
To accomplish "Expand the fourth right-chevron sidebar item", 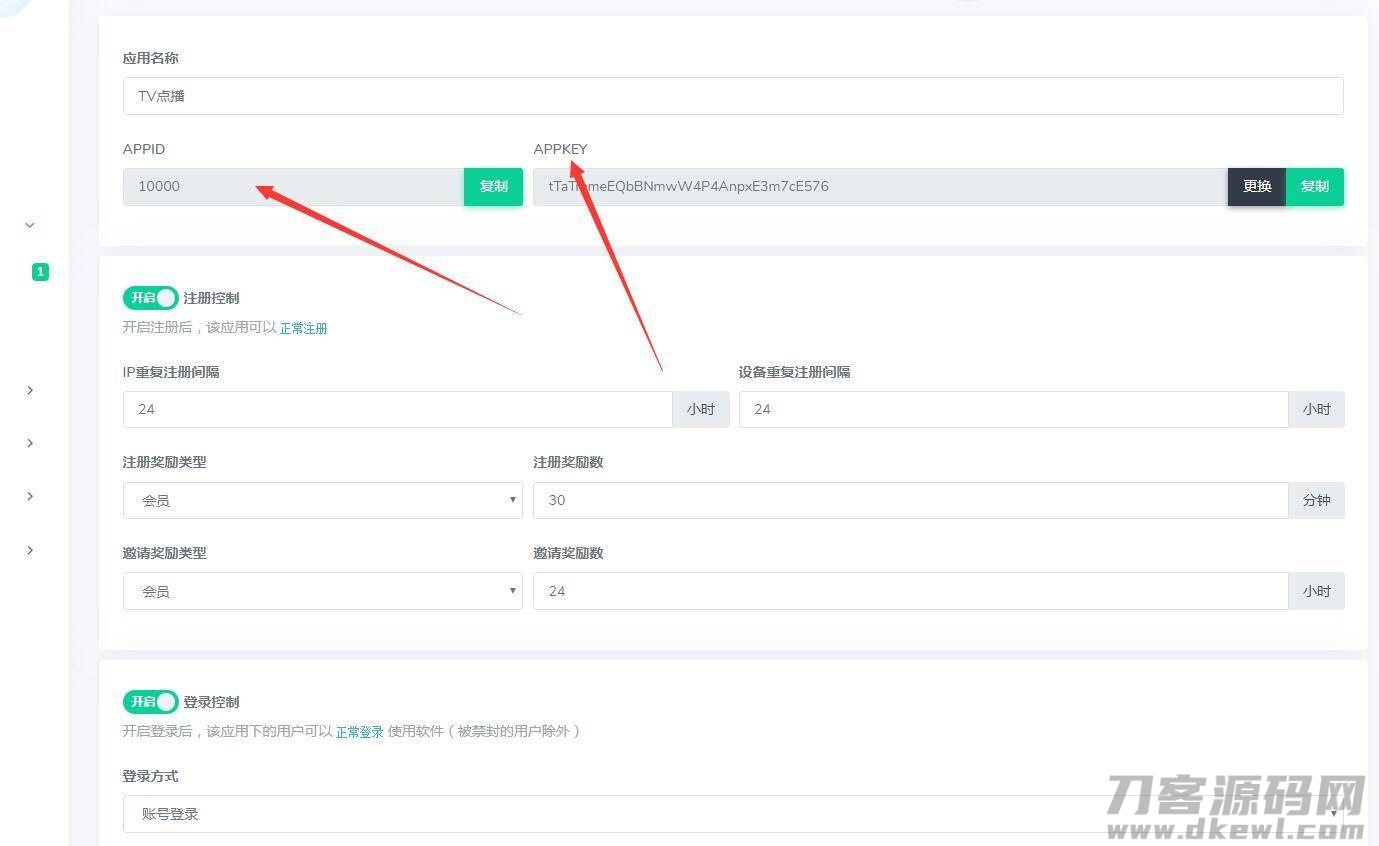I will click(30, 550).
